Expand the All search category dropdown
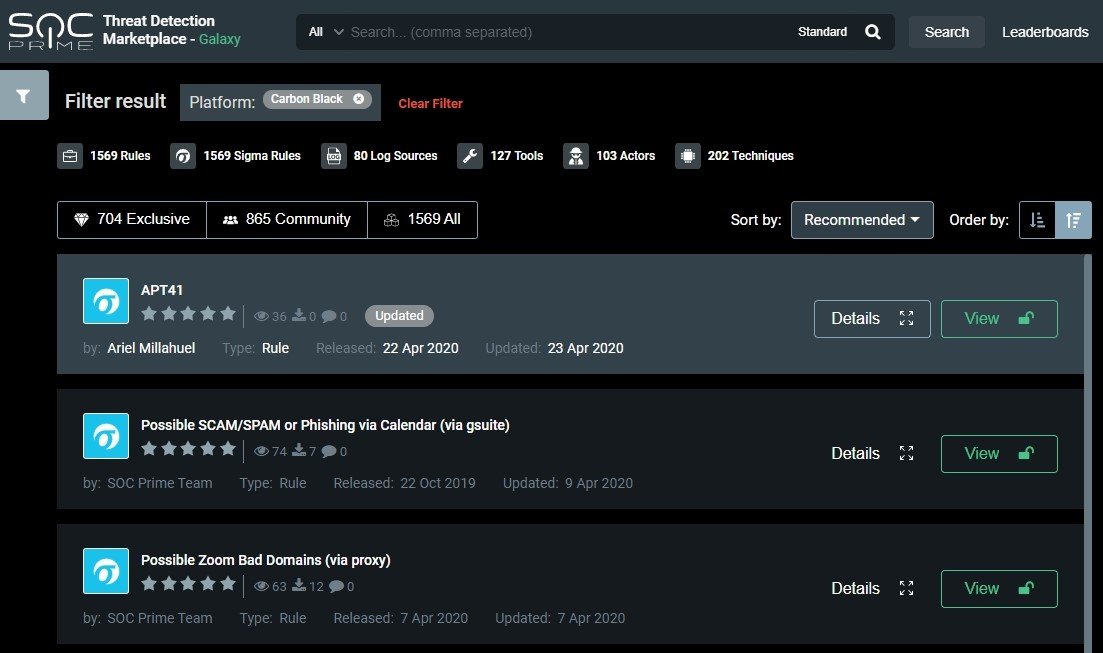The image size is (1103, 653). point(326,32)
